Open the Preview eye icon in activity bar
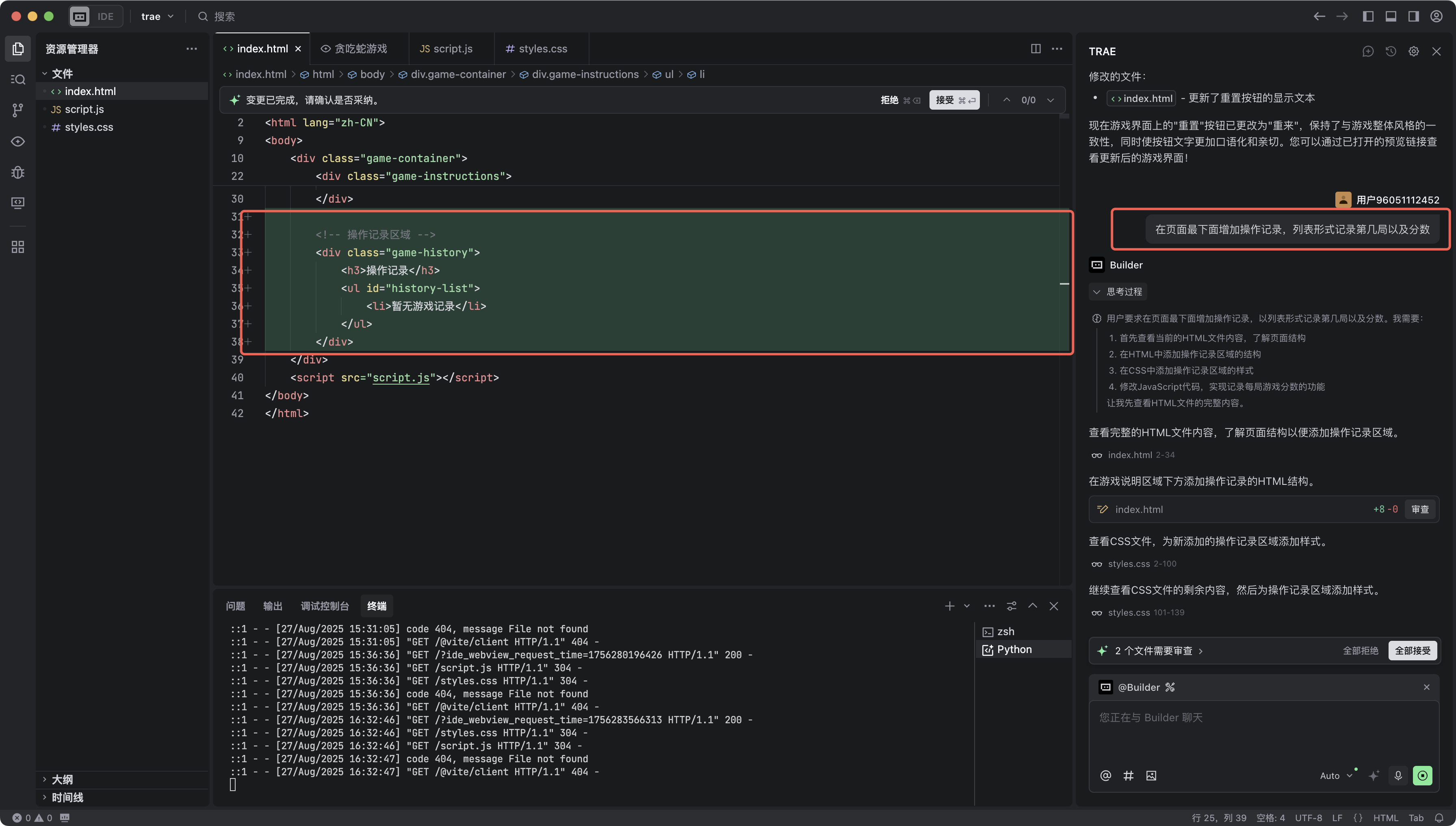 (x=18, y=141)
